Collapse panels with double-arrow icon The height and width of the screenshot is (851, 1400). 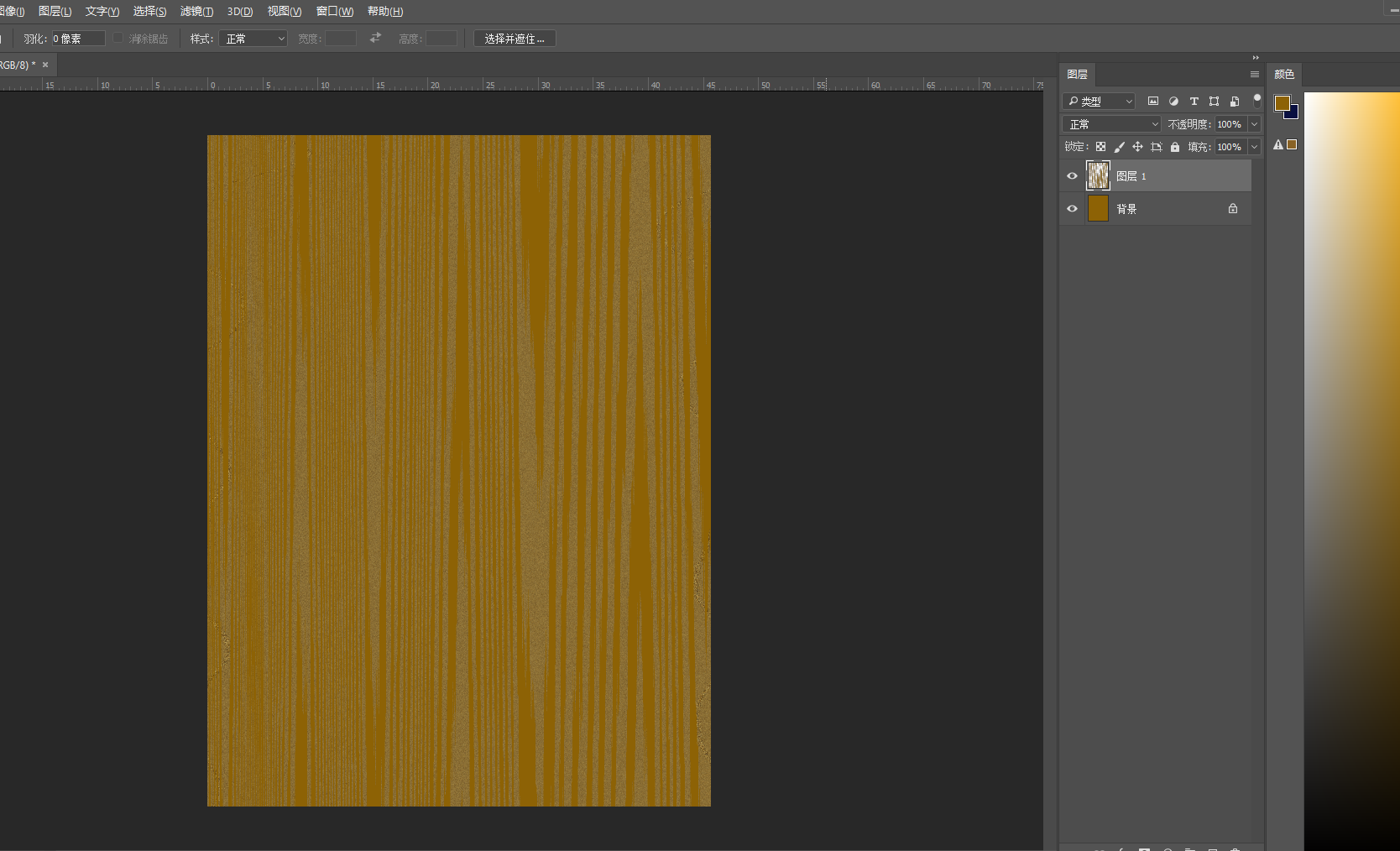click(1256, 57)
